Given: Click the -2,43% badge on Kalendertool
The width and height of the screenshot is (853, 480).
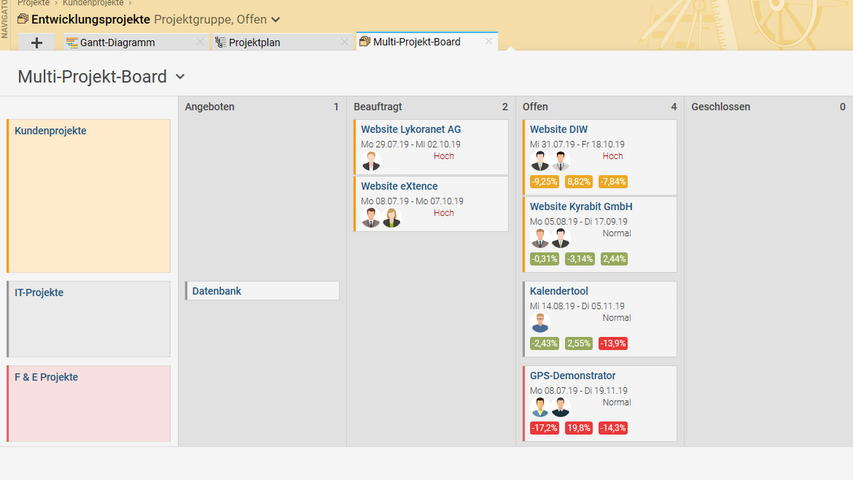Looking at the screenshot, I should pos(545,343).
